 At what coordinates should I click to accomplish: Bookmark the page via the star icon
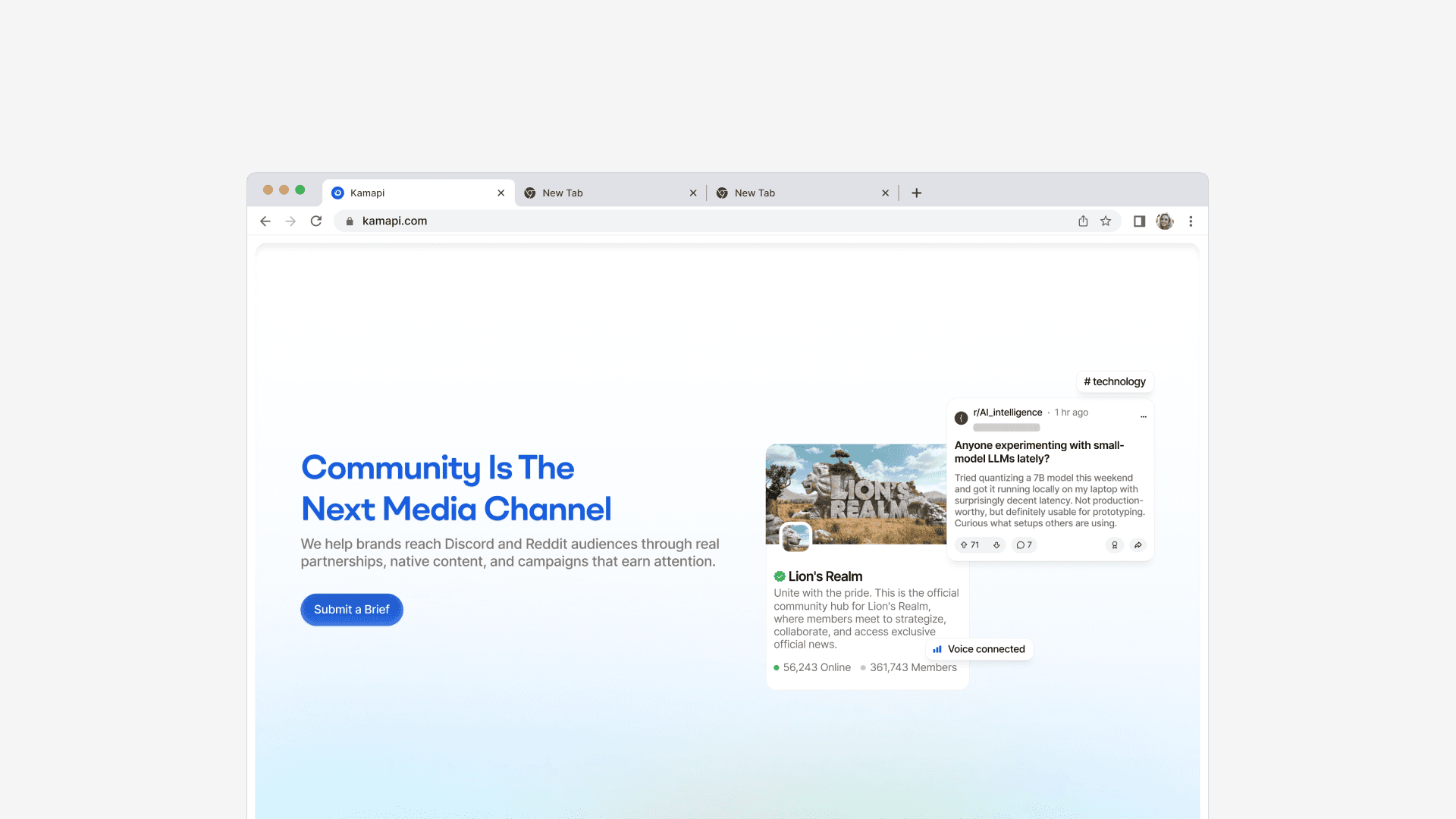coord(1106,221)
